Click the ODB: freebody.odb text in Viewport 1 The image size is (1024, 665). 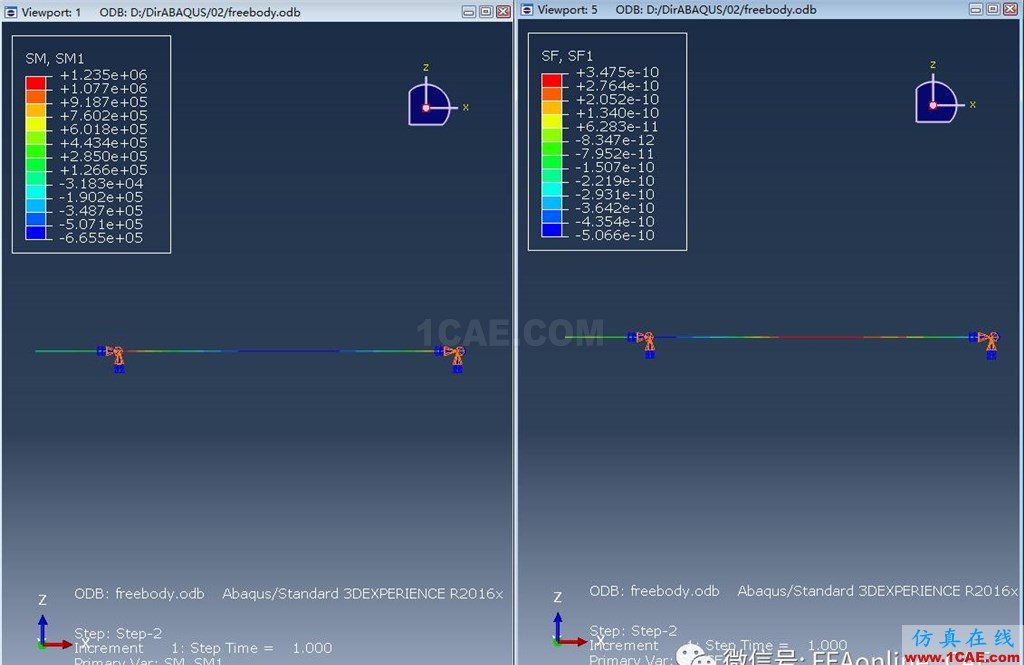tap(139, 594)
